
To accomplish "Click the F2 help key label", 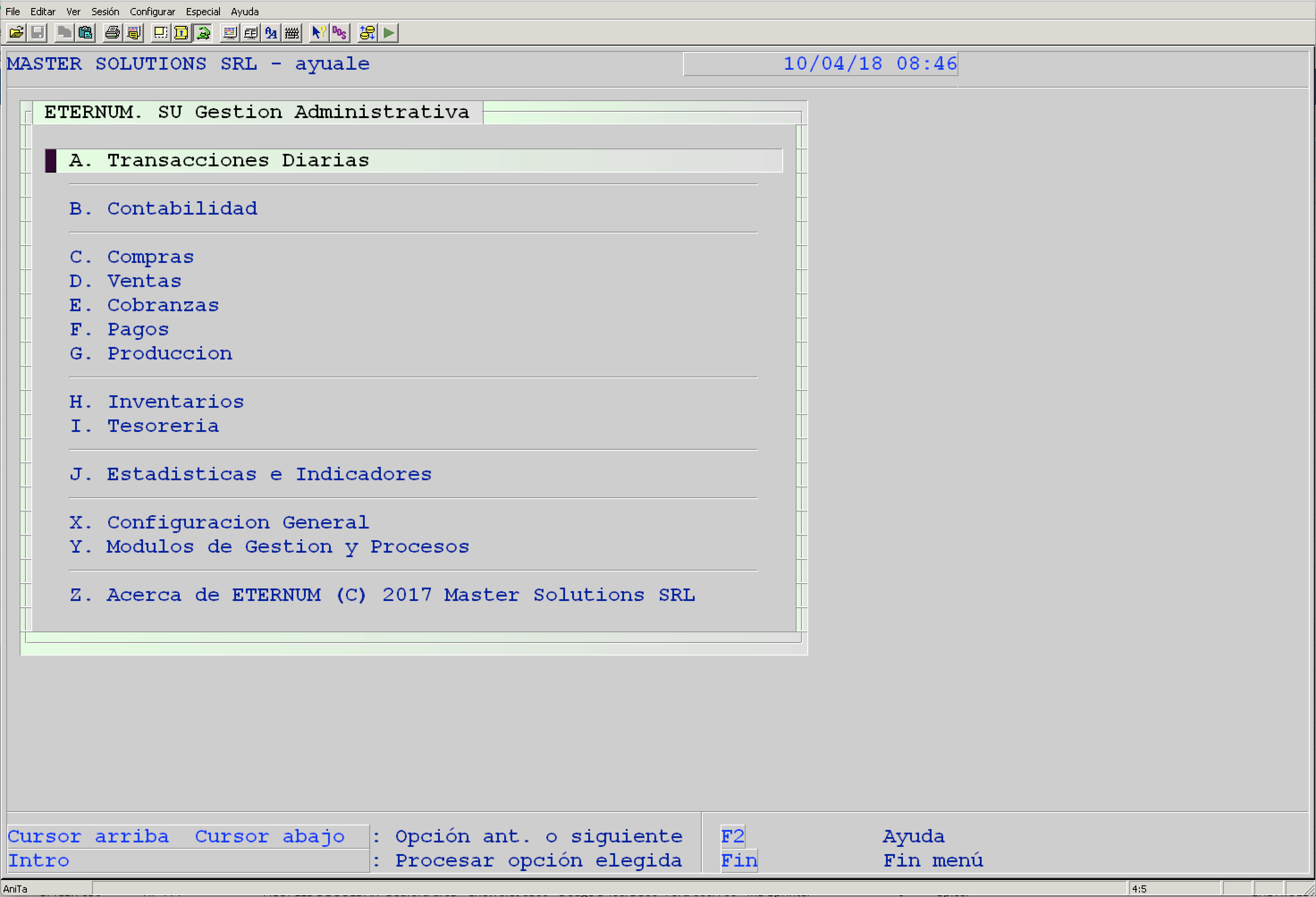I will tap(733, 836).
